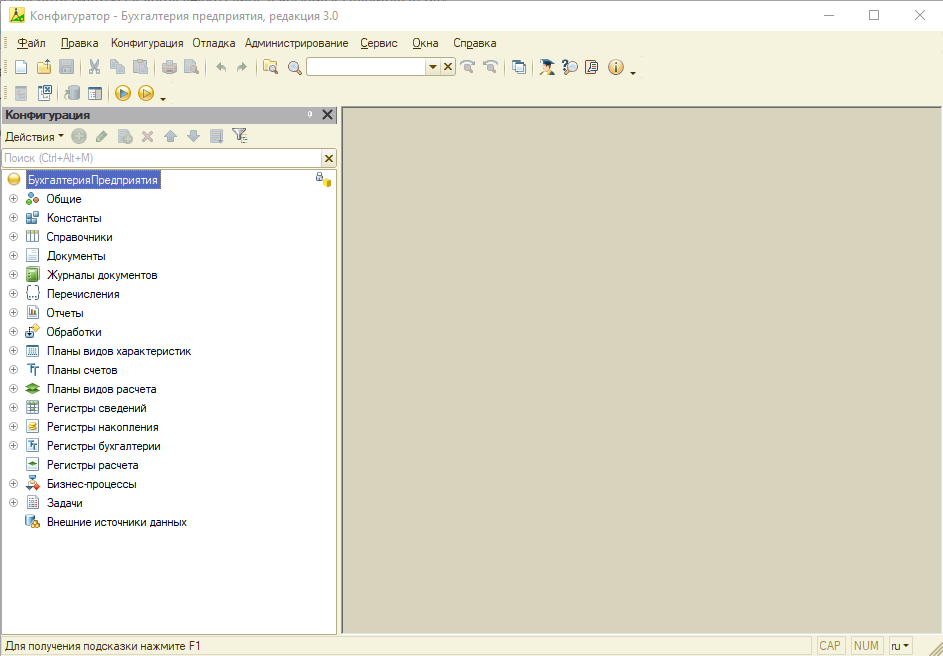943x656 pixels.
Task: Click the Move up arrow icon
Action: point(171,136)
